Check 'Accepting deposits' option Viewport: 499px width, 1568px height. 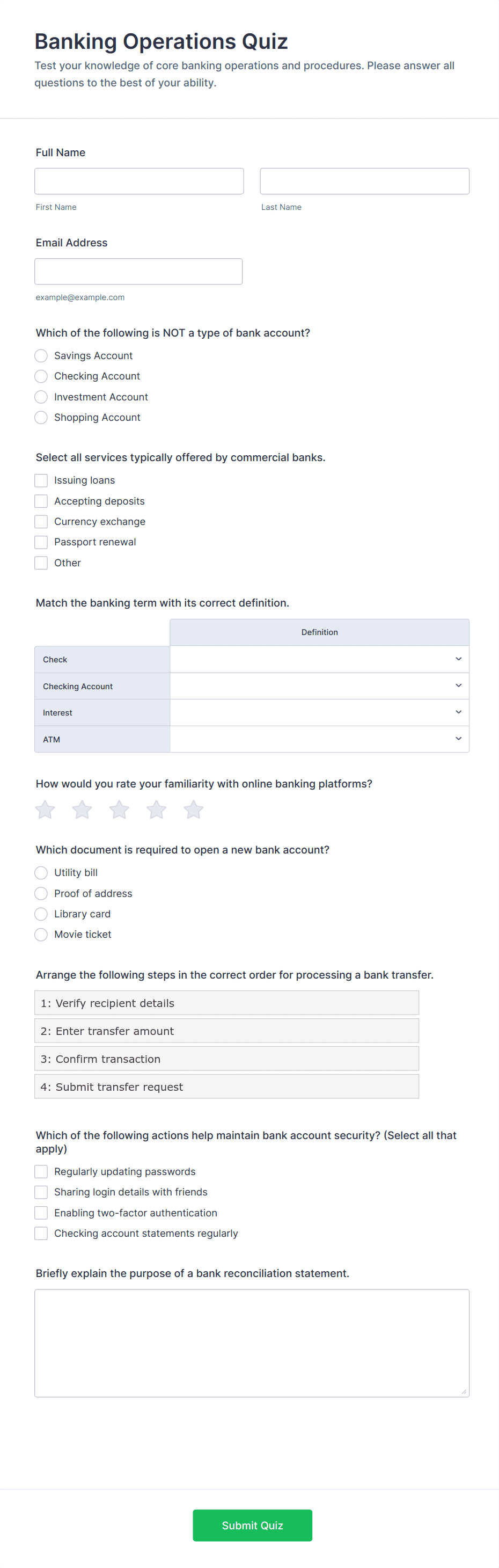[40, 501]
